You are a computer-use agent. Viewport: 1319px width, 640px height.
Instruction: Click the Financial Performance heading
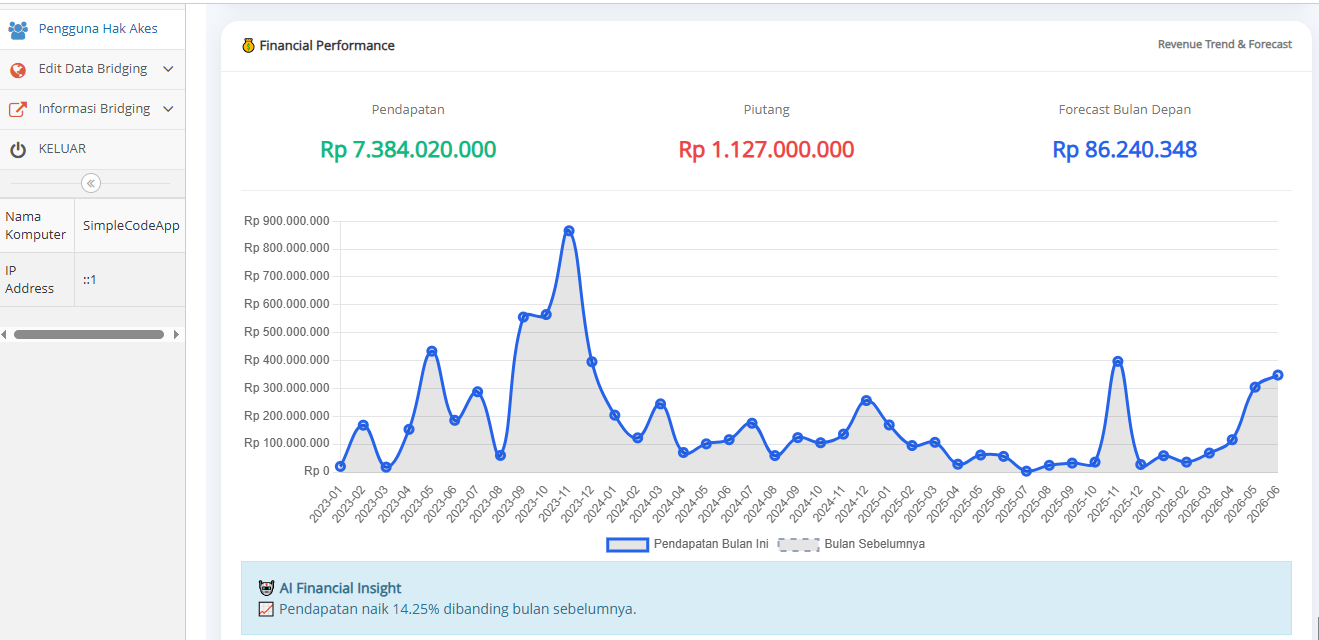tap(327, 45)
